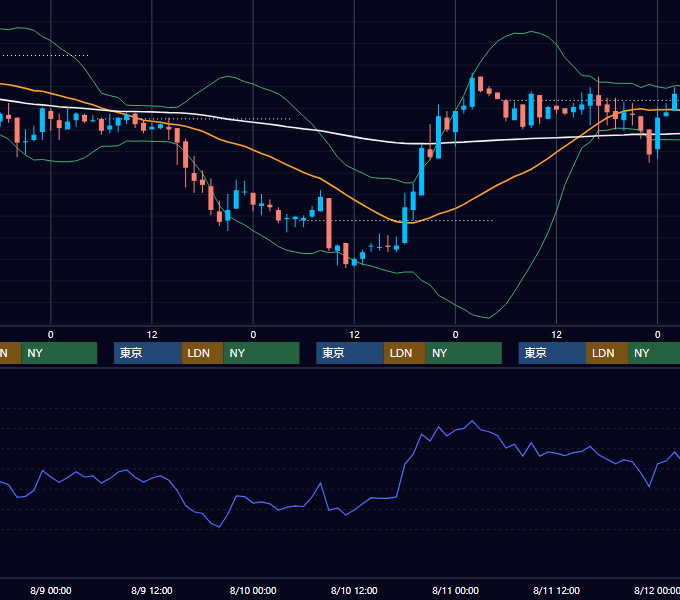Click the LDN session block on 8/9

click(x=203, y=353)
